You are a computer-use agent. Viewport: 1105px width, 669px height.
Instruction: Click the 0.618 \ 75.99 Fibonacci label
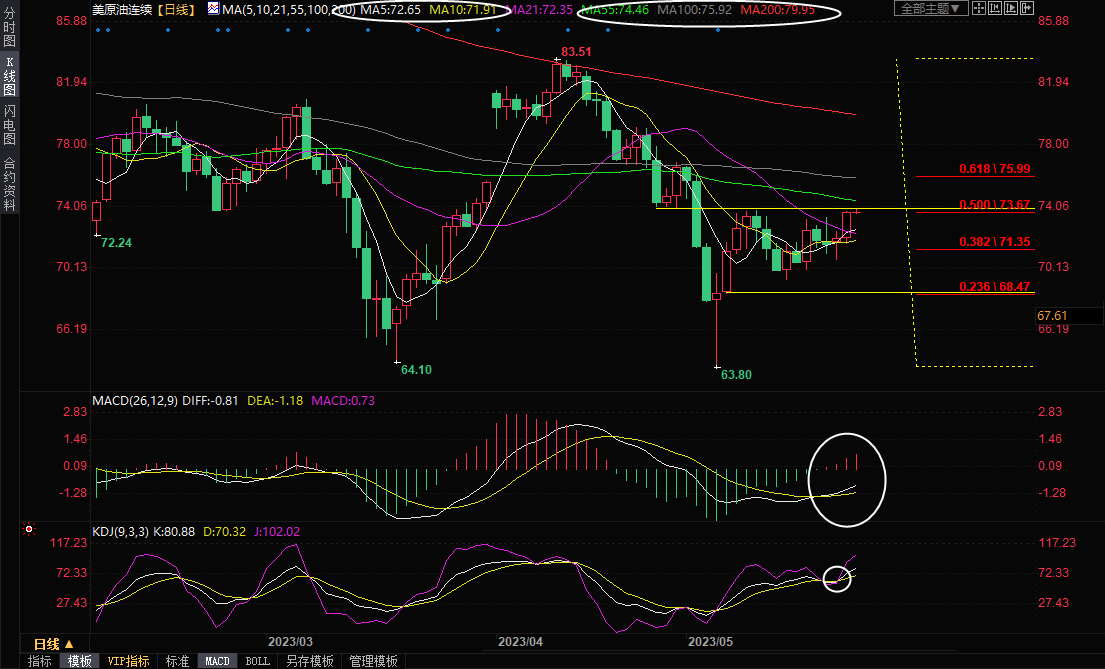[994, 169]
